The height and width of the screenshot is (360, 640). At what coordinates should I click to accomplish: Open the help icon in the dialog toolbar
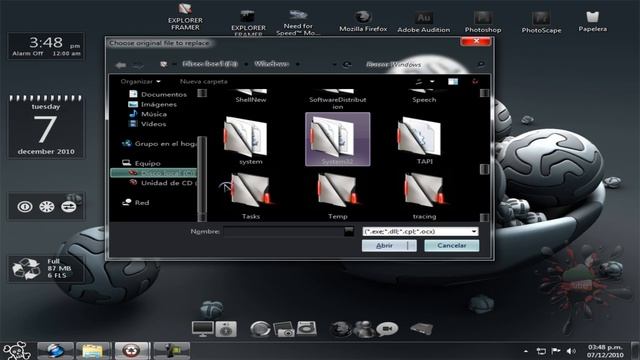pos(475,81)
